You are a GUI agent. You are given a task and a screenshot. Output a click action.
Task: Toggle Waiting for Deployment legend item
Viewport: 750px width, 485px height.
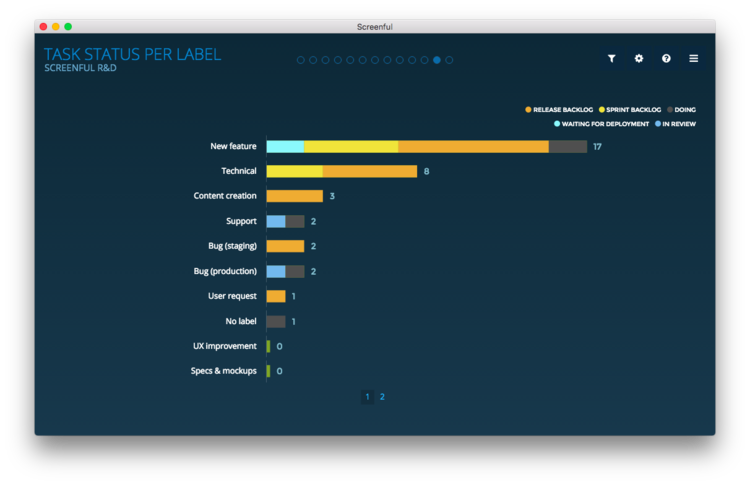click(600, 124)
